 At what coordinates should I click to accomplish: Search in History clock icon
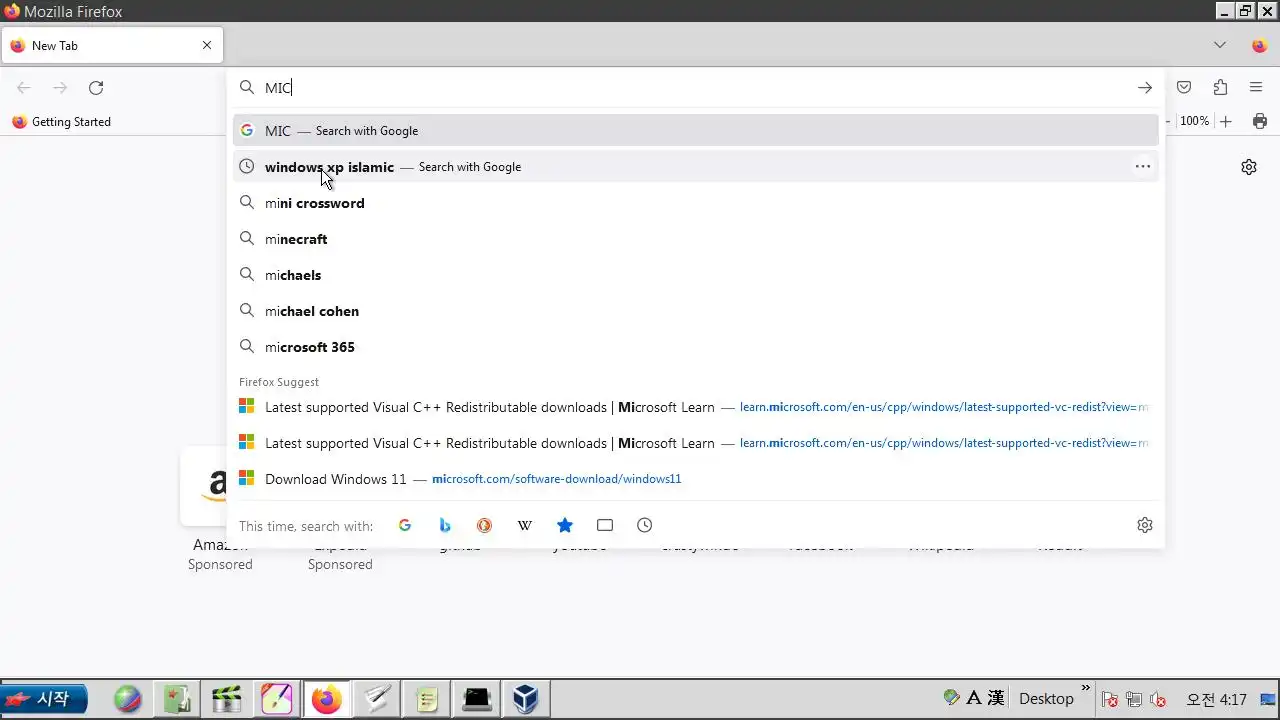(x=645, y=525)
